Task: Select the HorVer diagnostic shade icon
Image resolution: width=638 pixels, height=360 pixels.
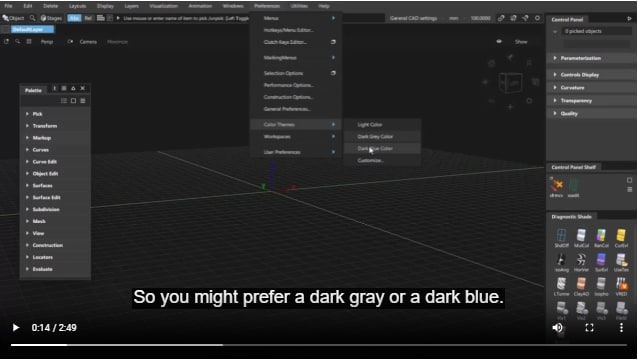Action: pyautogui.click(x=581, y=259)
